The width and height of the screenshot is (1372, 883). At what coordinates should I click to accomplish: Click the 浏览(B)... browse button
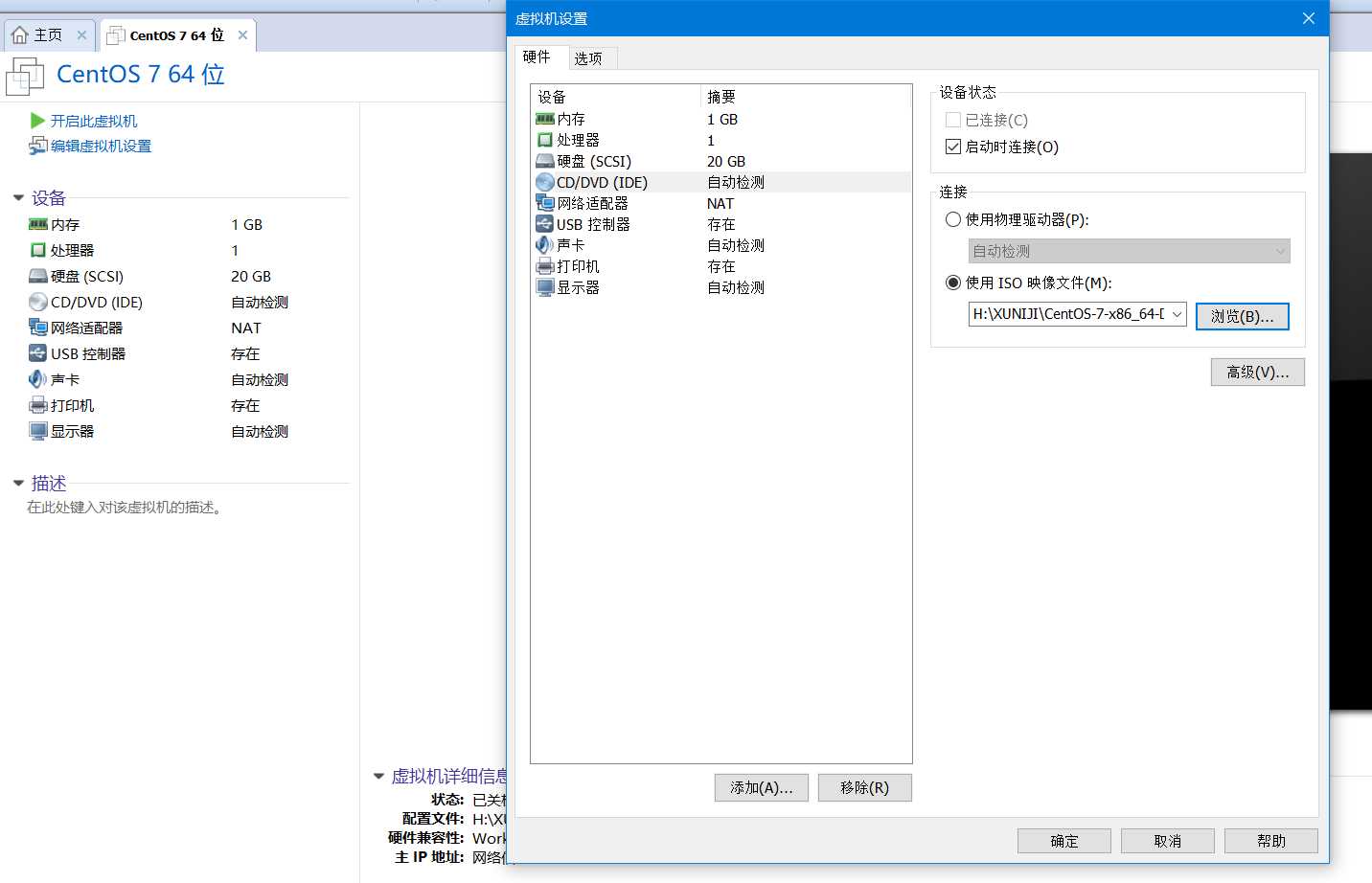(1243, 316)
